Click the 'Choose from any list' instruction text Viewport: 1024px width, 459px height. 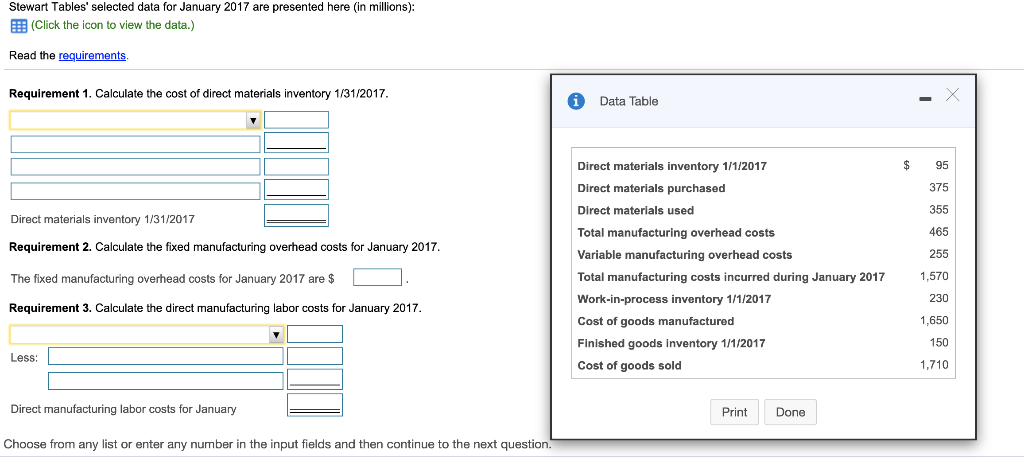pos(277,445)
